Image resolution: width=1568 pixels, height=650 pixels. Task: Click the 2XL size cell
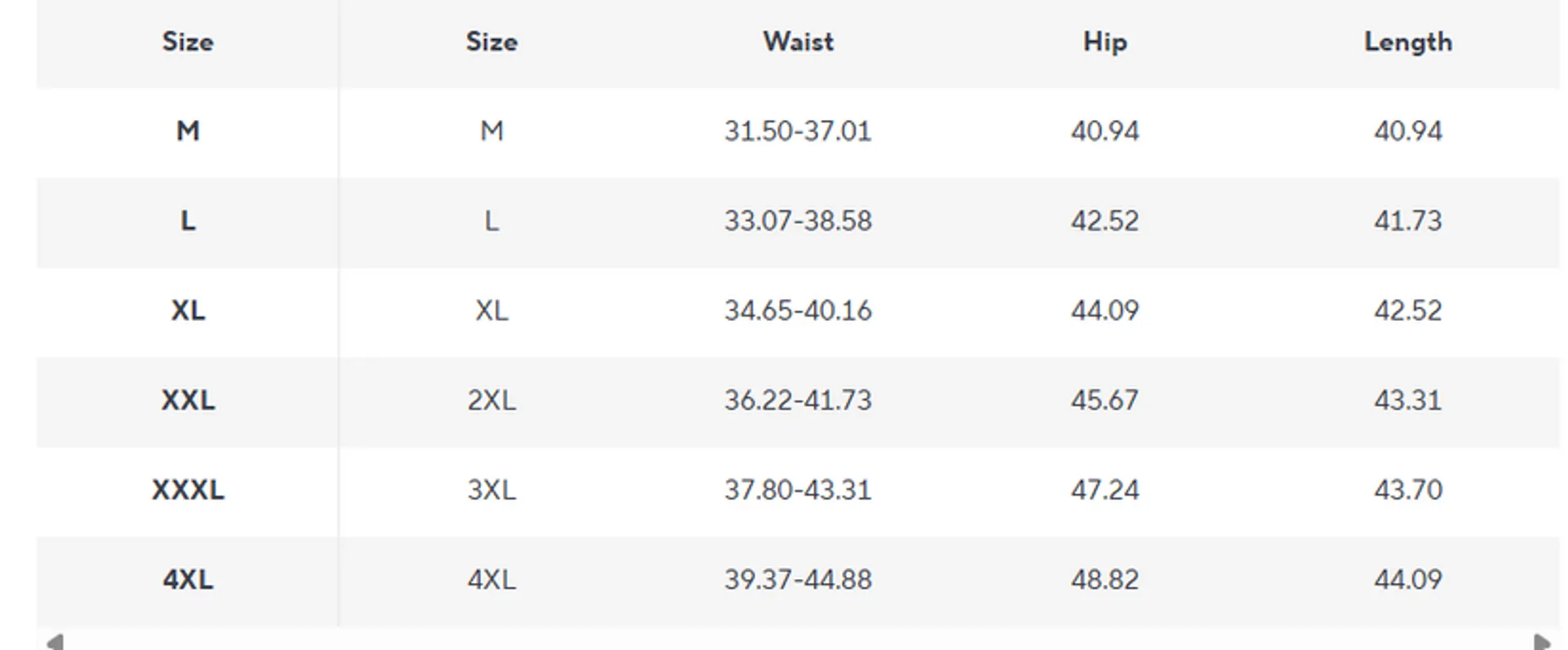pyautogui.click(x=491, y=400)
